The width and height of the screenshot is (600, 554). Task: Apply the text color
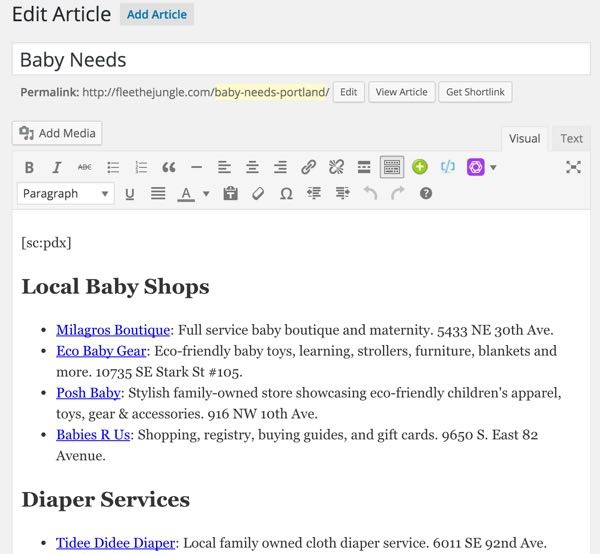(x=186, y=194)
